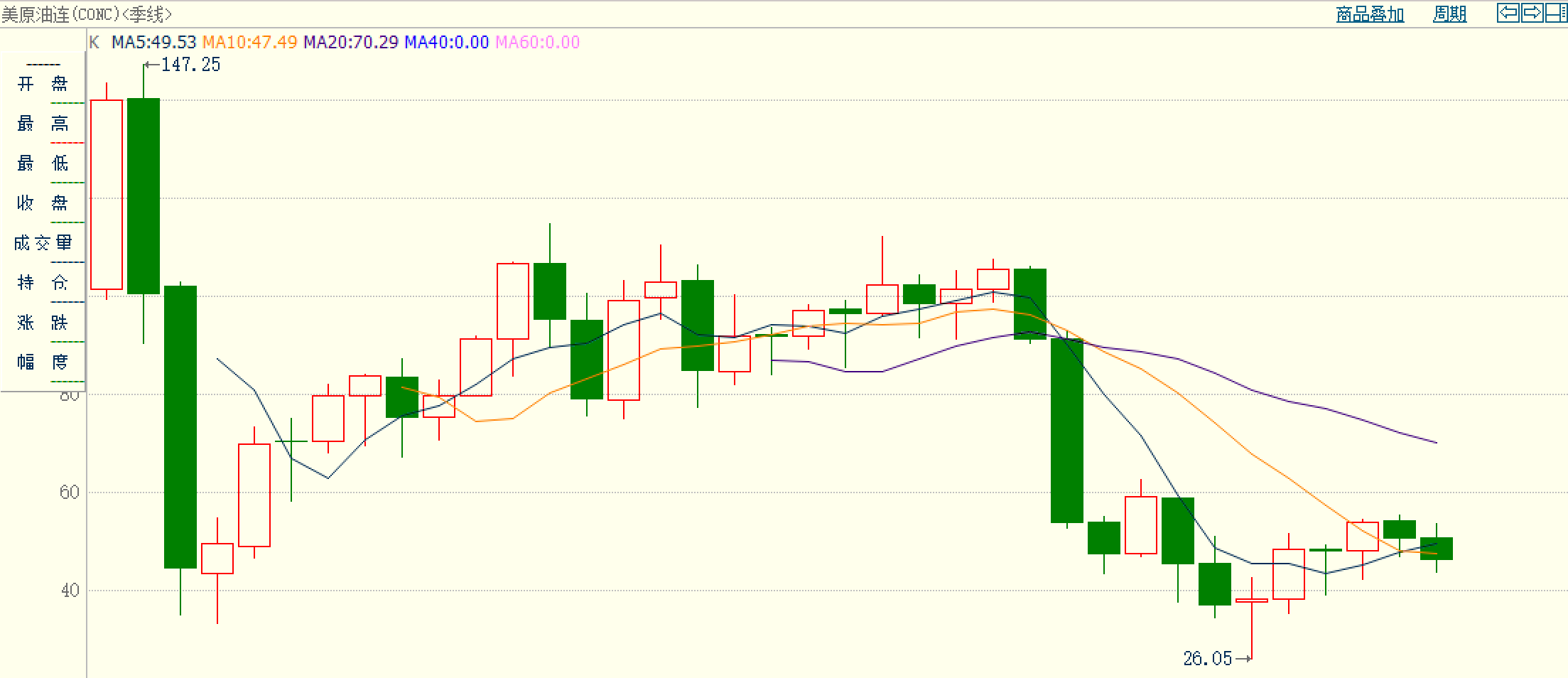Click the 26.05 low price marker
The height and width of the screenshot is (678, 1568).
click(1207, 659)
